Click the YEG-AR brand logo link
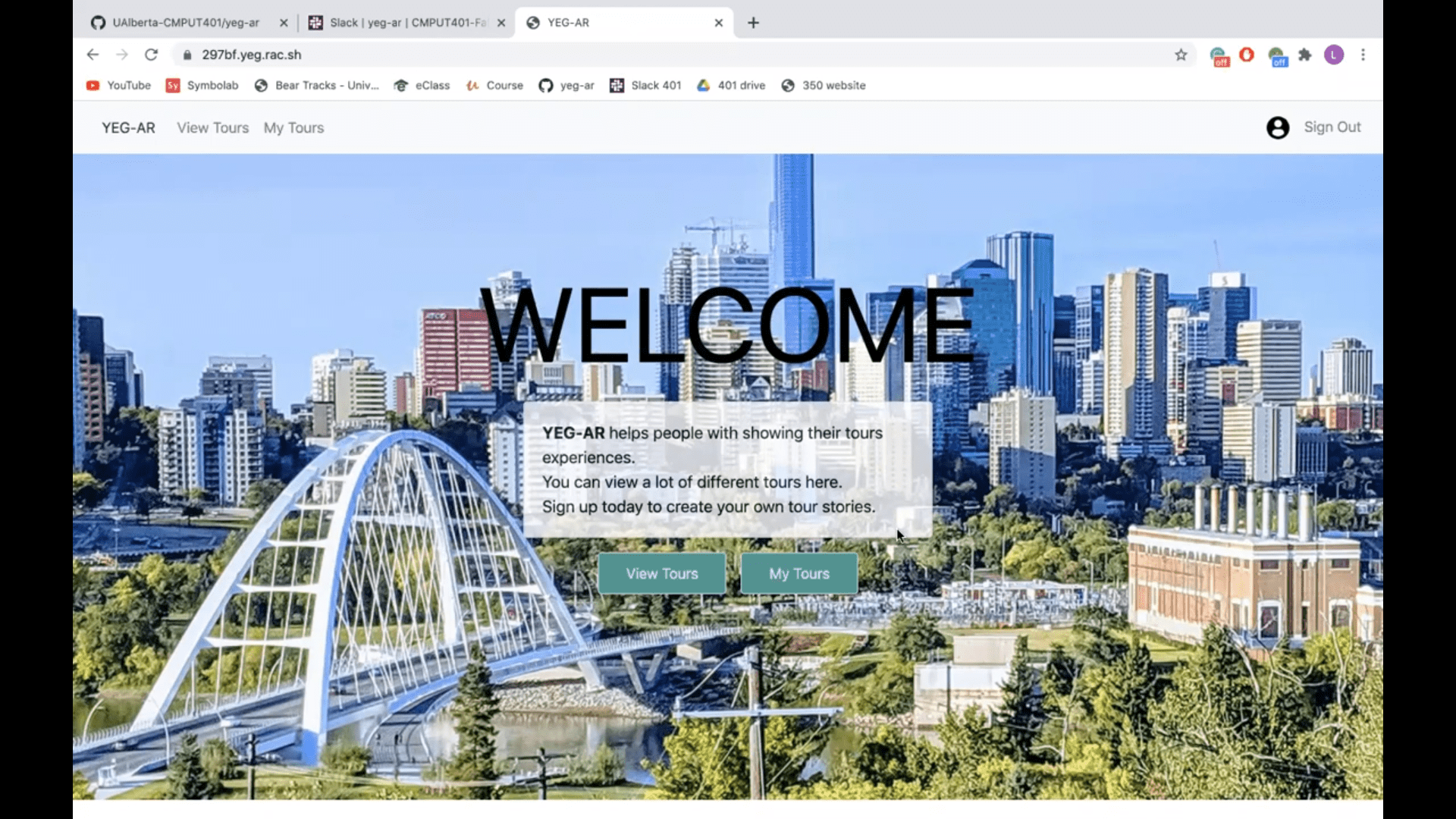The image size is (1456, 819). [128, 128]
